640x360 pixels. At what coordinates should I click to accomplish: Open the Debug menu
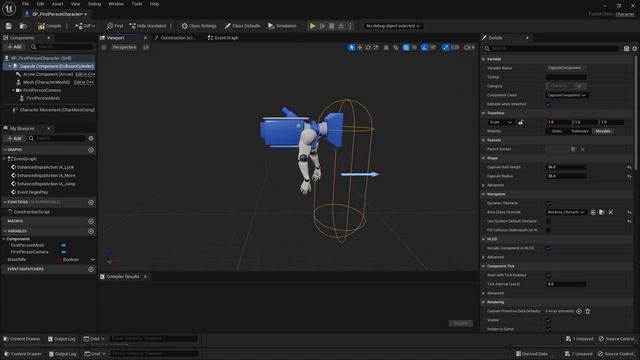(94, 4)
